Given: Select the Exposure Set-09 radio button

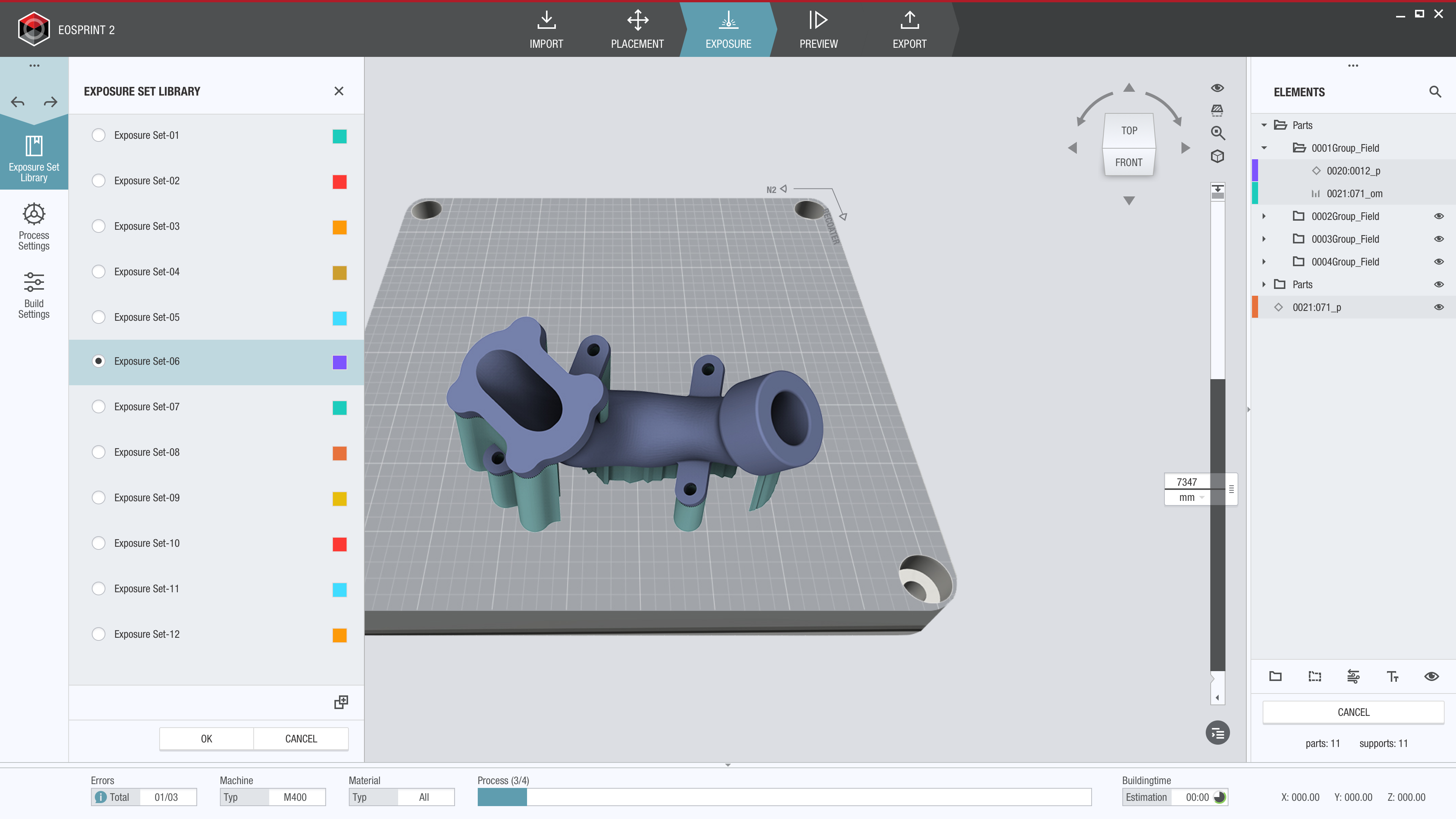Looking at the screenshot, I should point(98,497).
